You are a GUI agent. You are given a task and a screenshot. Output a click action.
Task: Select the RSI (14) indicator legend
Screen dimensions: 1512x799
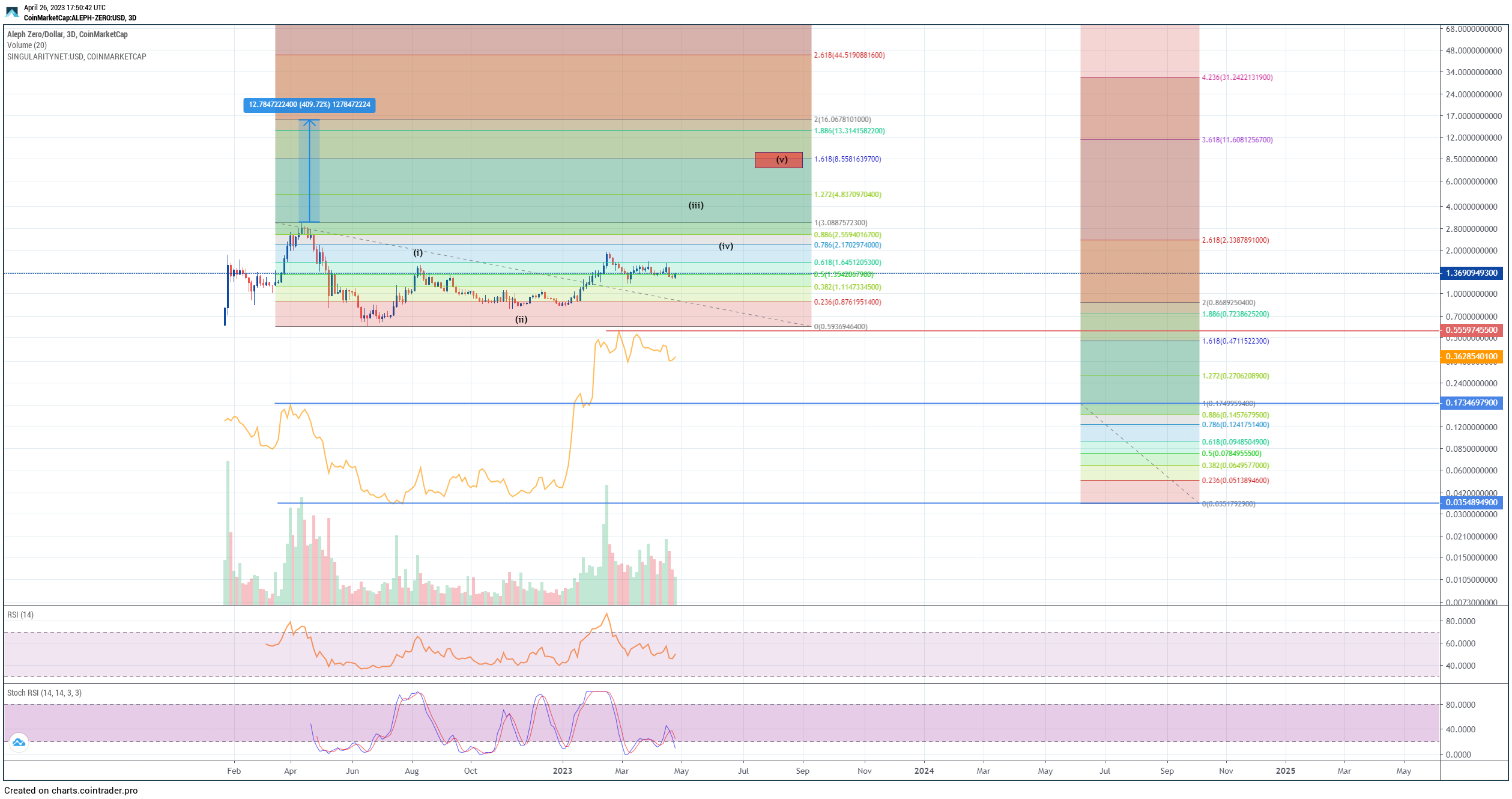click(x=20, y=615)
